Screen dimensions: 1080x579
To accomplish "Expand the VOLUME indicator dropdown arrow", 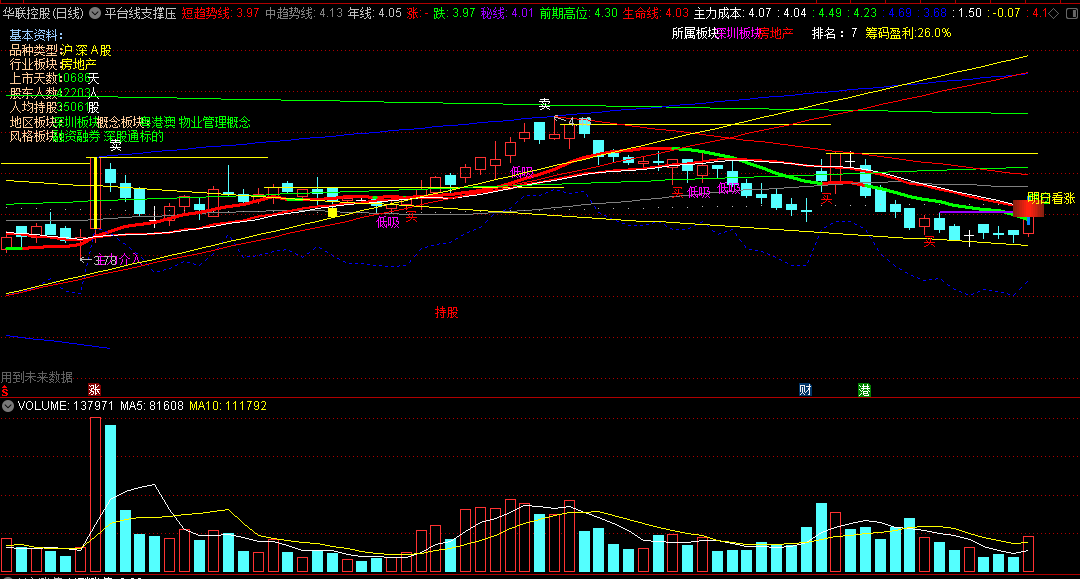I will pos(8,406).
